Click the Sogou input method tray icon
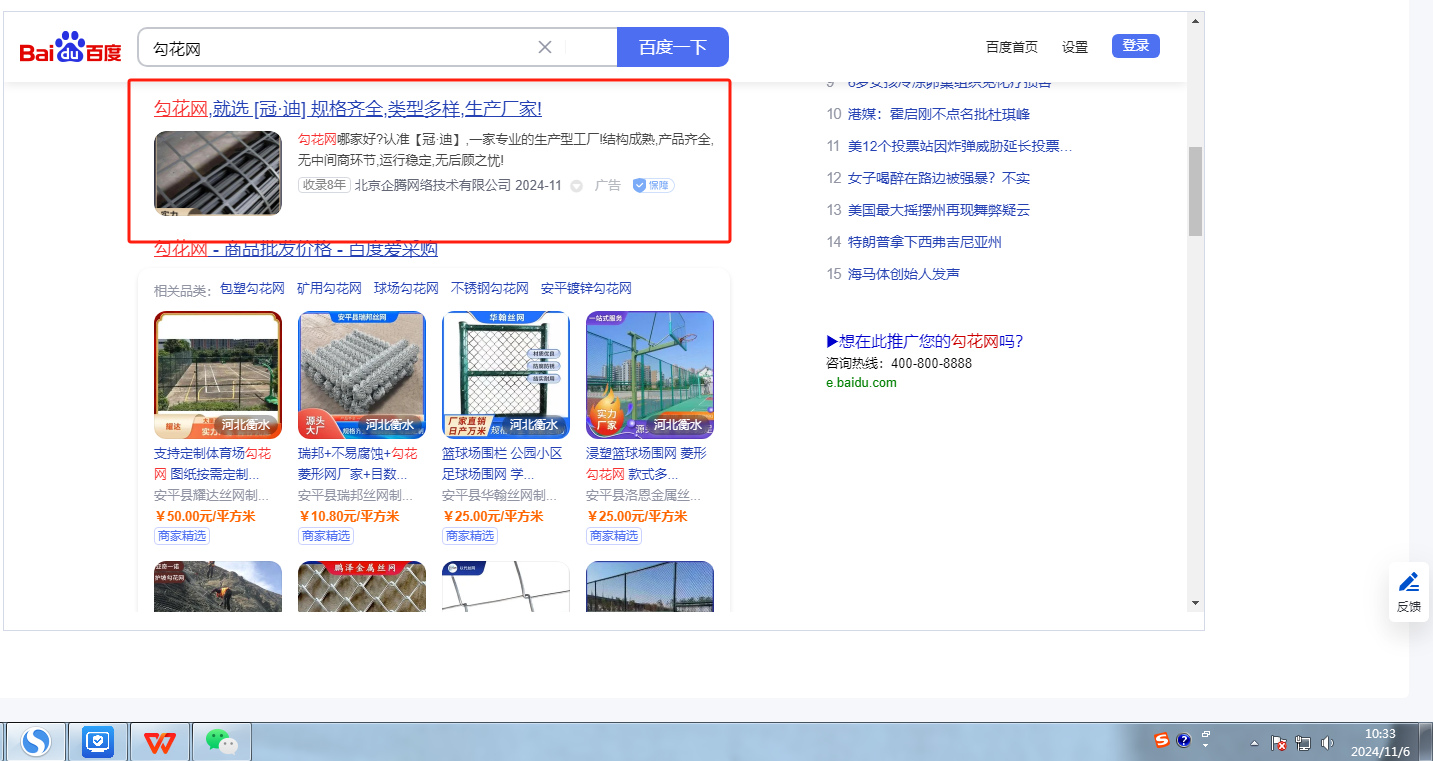 (x=1161, y=740)
